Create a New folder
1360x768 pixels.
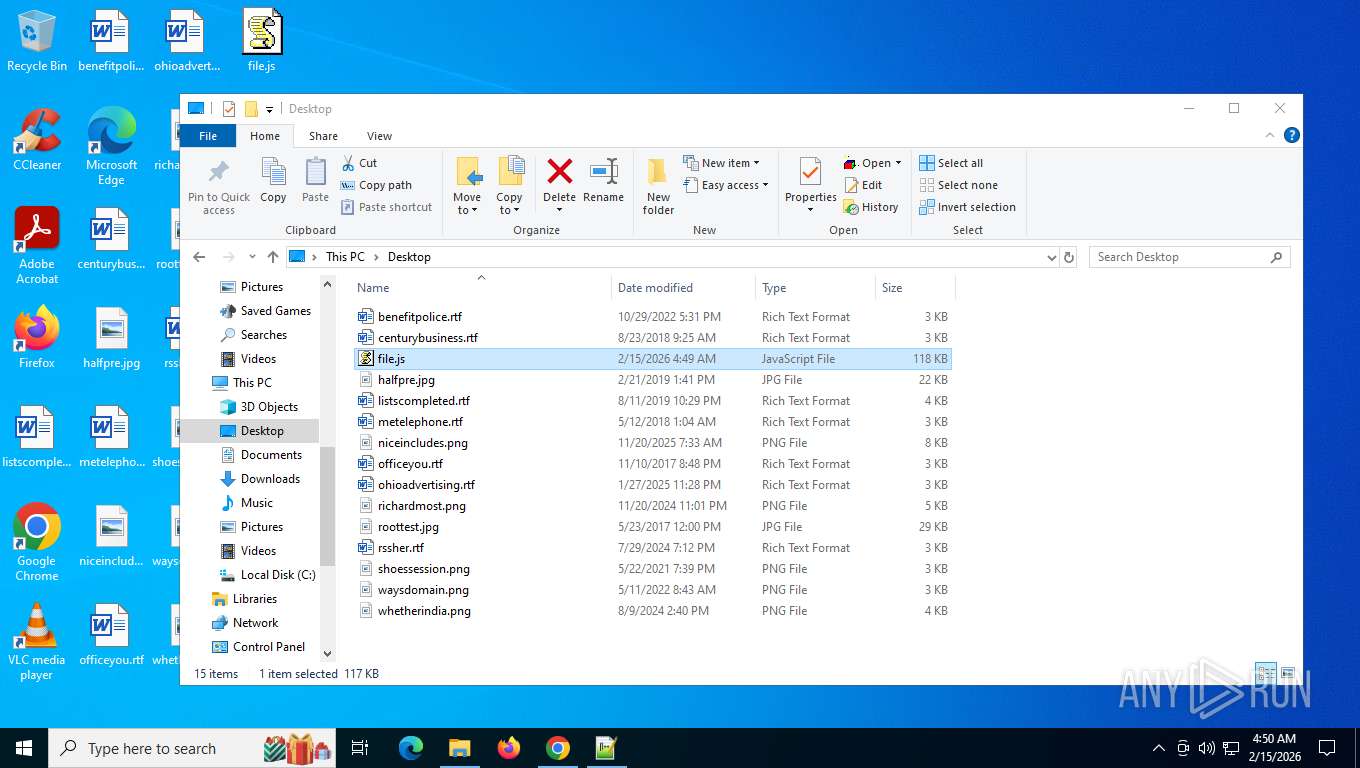click(x=658, y=186)
